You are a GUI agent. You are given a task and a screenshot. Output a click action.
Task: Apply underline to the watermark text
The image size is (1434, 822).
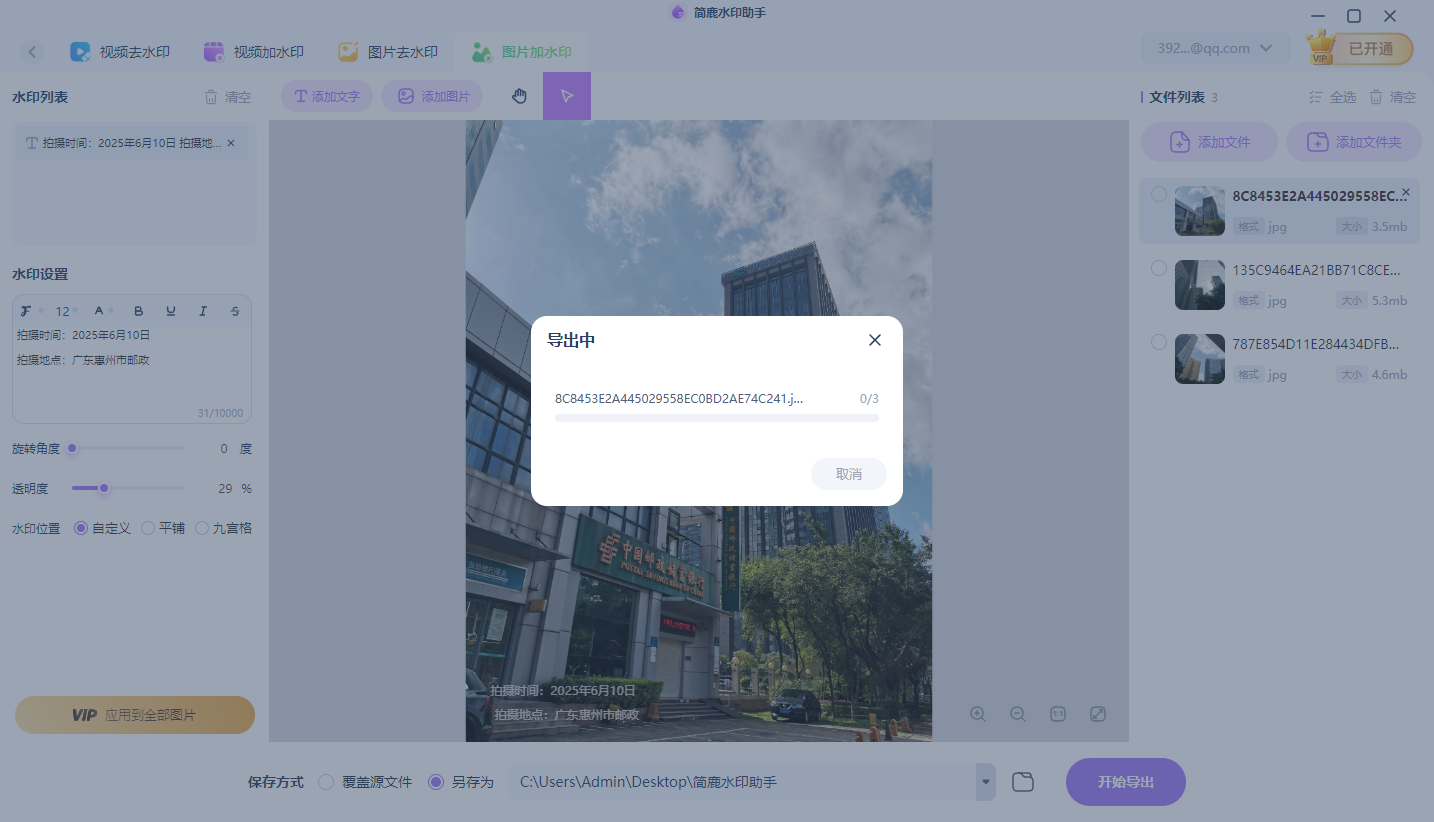pos(170,311)
